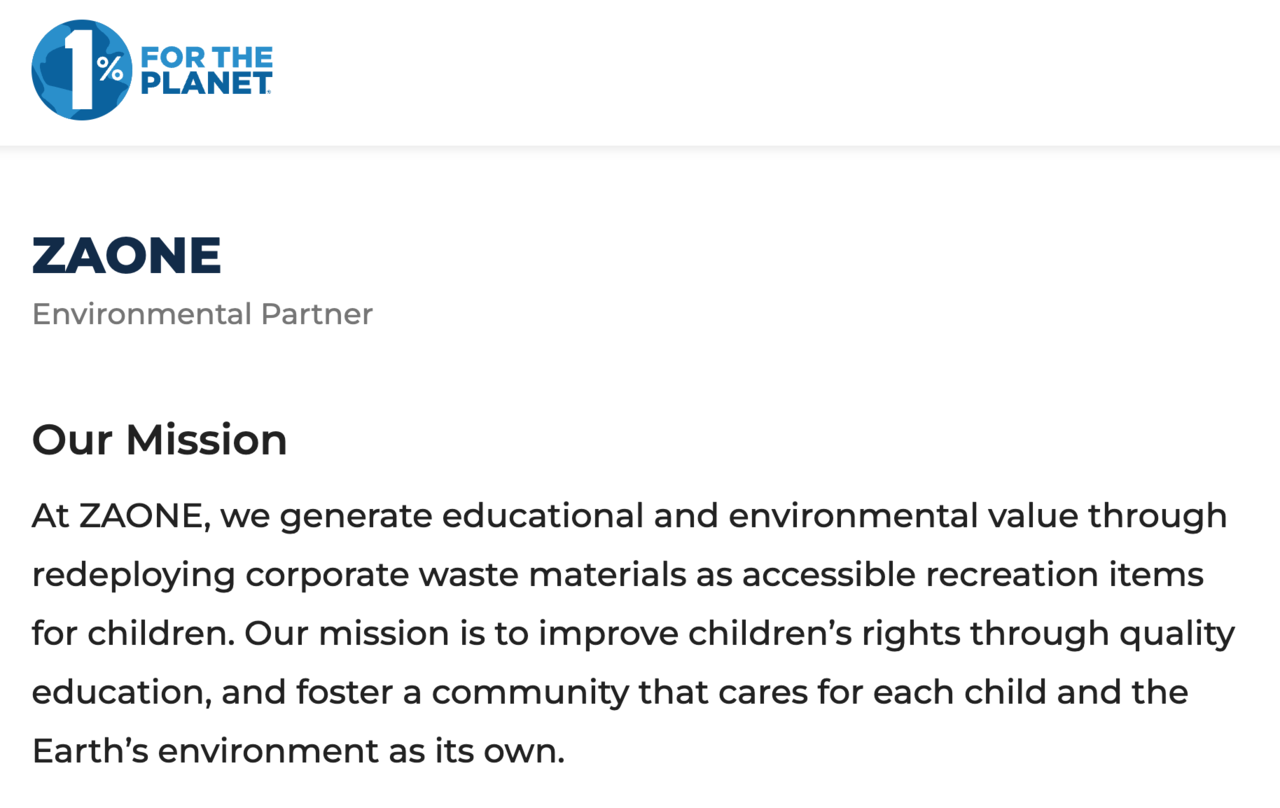Click the words FOR THE in the header logo

pyautogui.click(x=206, y=57)
